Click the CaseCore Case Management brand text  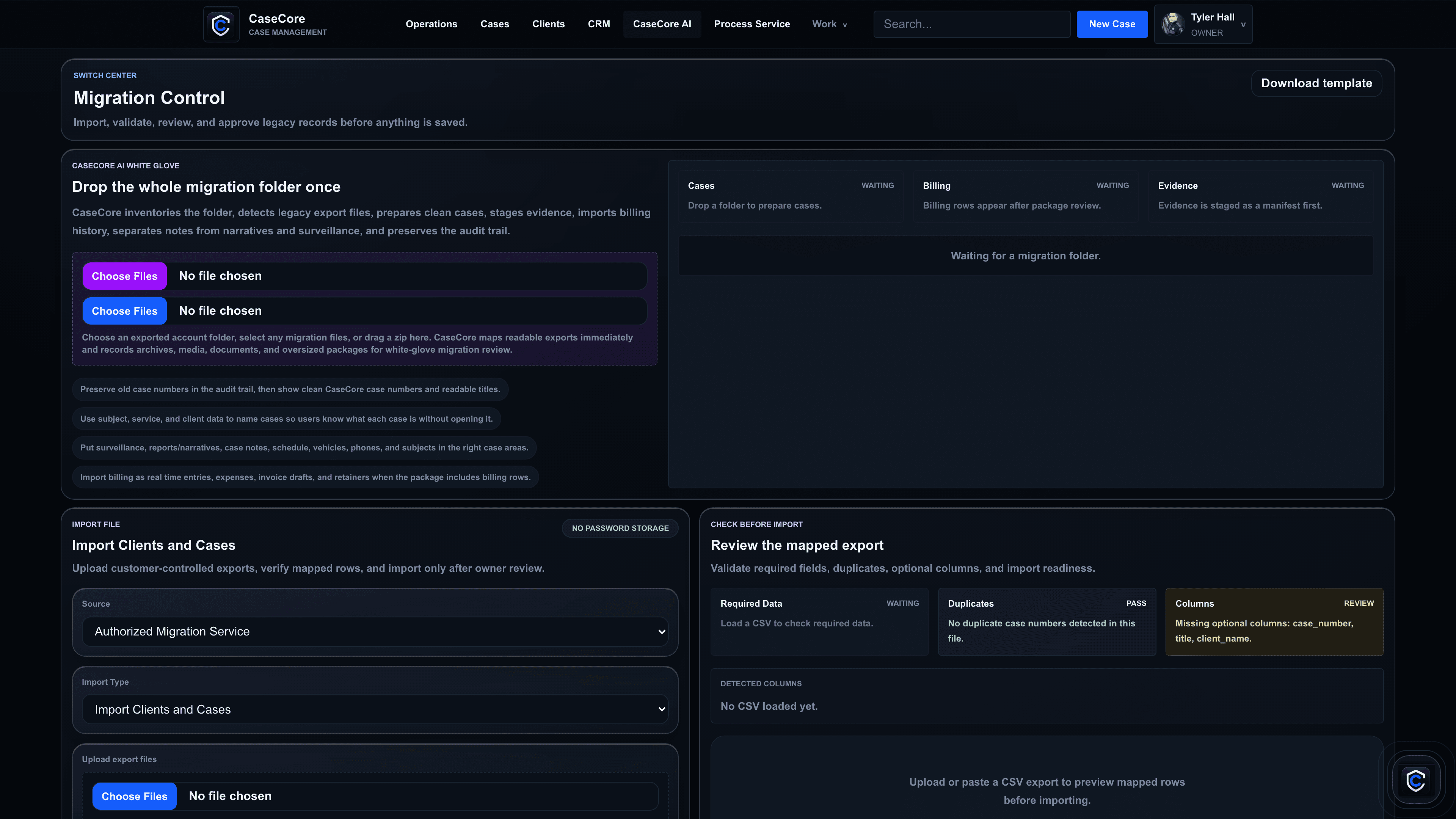[x=288, y=24]
